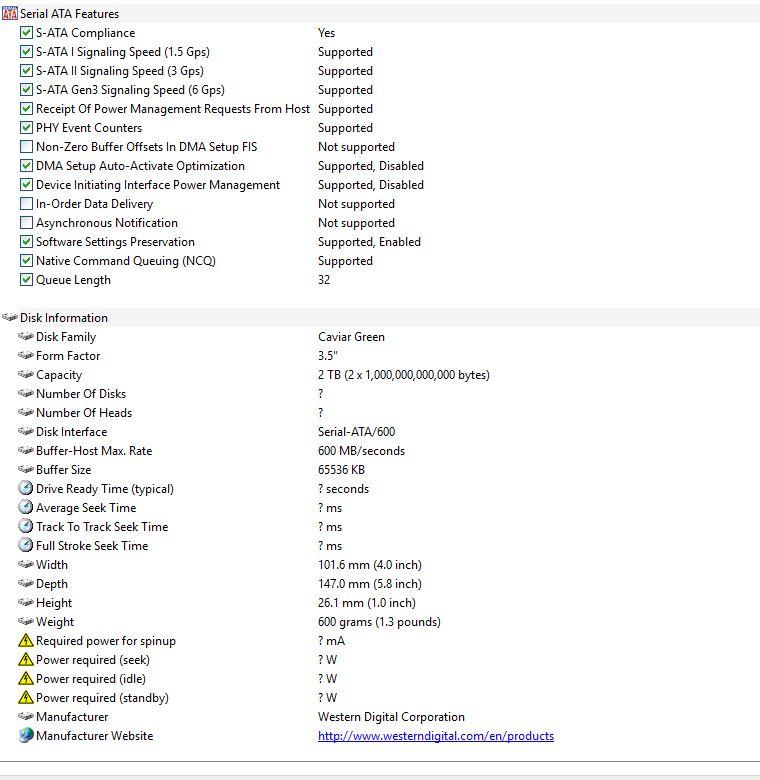
Task: Click the disk icon next to Buffer Size
Action: pos(25,469)
